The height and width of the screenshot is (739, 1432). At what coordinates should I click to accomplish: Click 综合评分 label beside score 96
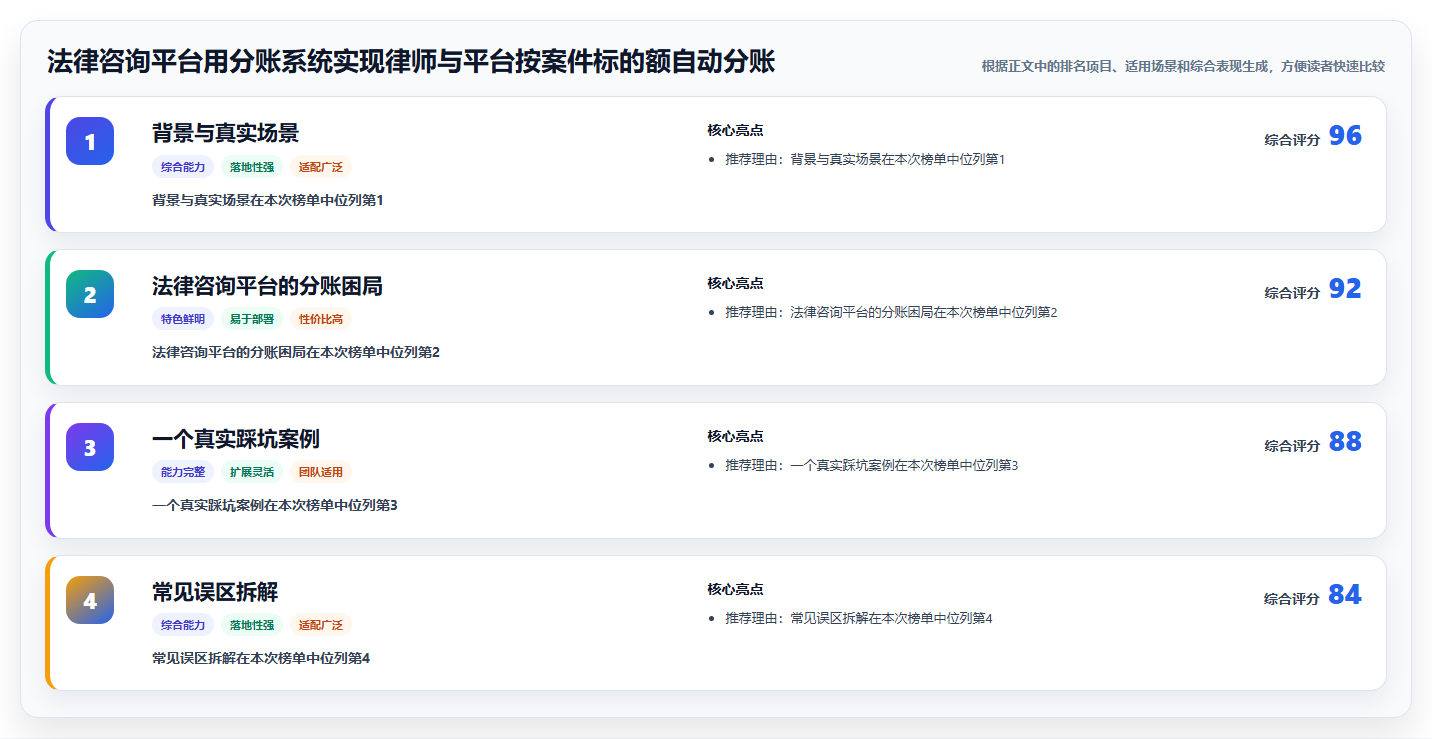click(x=1292, y=140)
